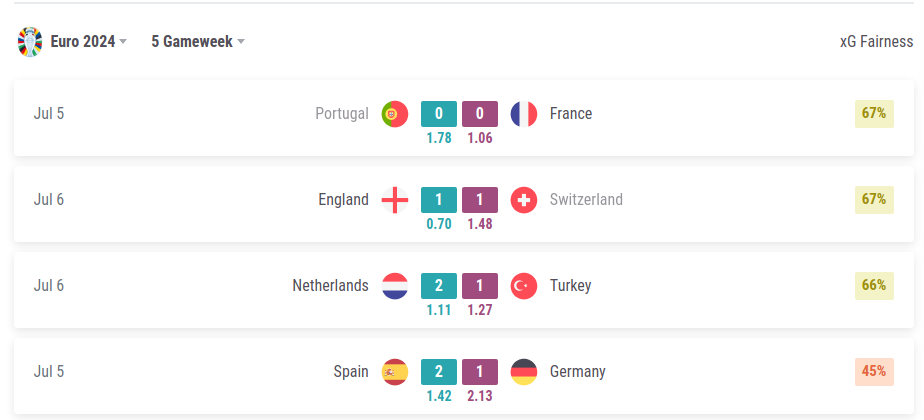
Task: Expand the 5 Gameweek selector
Action: tap(198, 42)
